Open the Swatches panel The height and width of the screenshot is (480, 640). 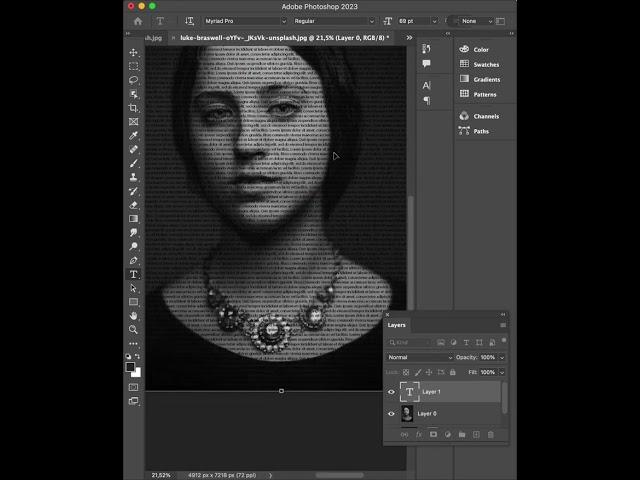point(479,64)
